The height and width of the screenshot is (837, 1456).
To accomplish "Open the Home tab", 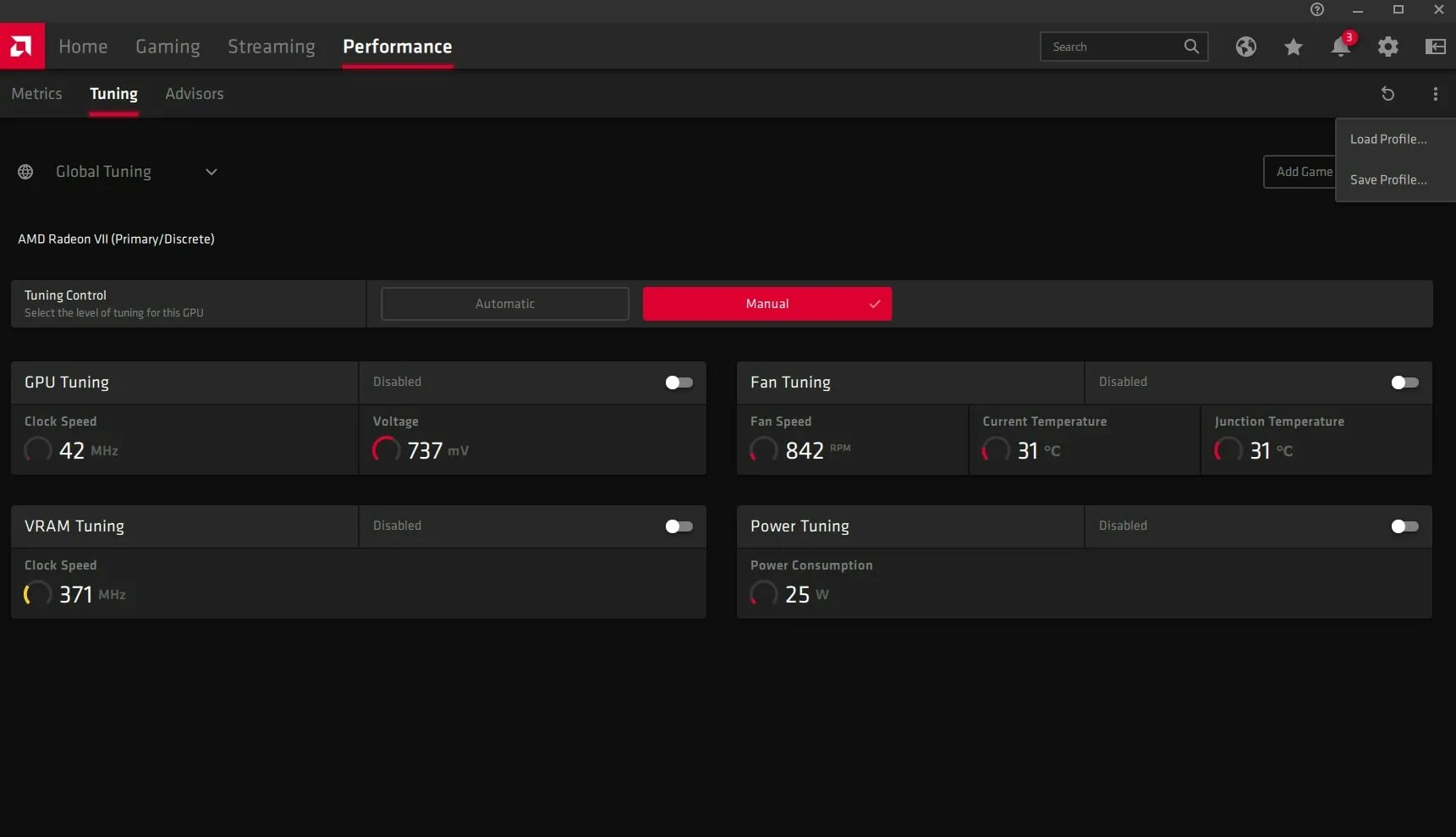I will click(x=83, y=47).
